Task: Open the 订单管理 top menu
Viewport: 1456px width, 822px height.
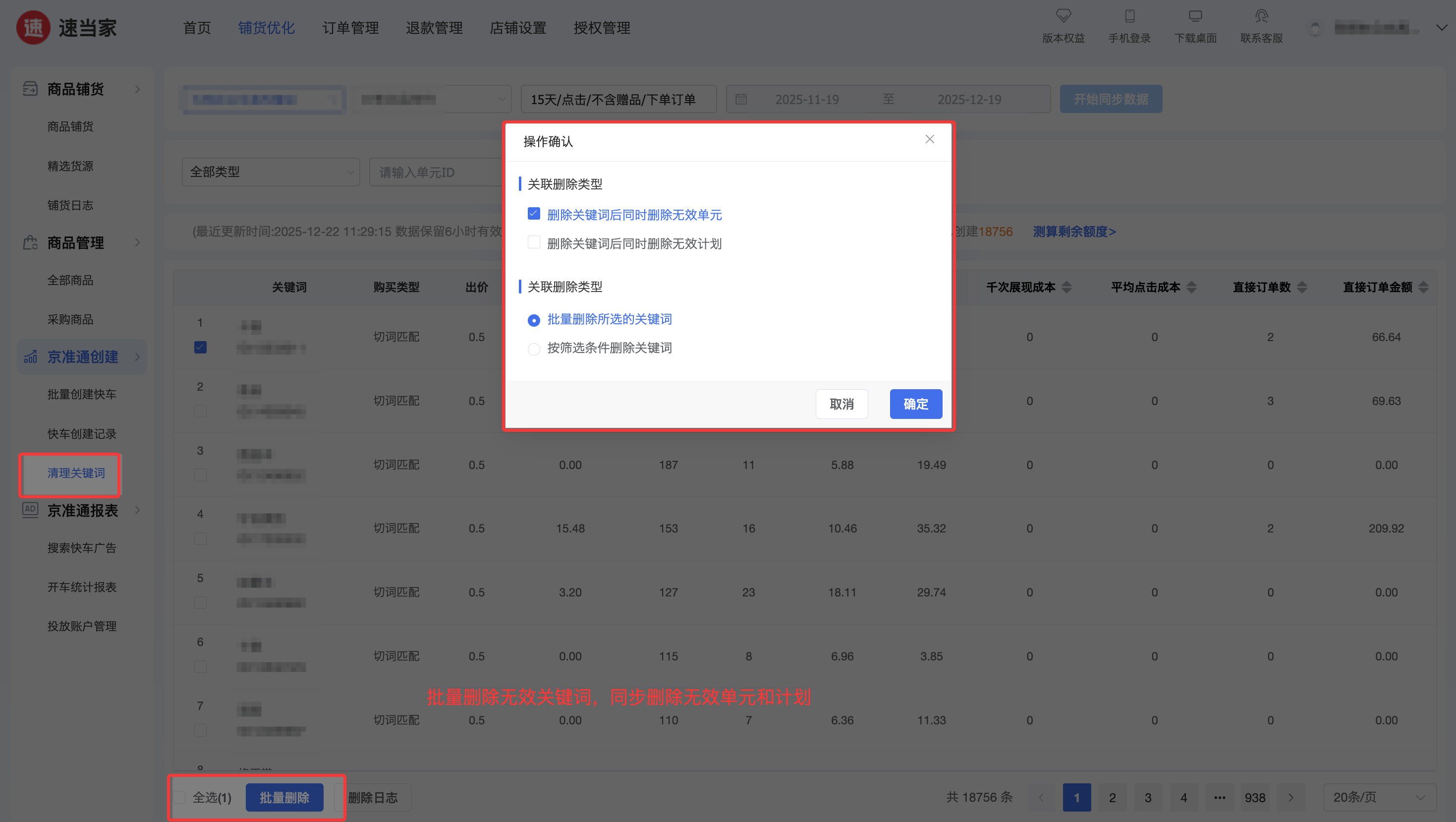Action: (350, 28)
